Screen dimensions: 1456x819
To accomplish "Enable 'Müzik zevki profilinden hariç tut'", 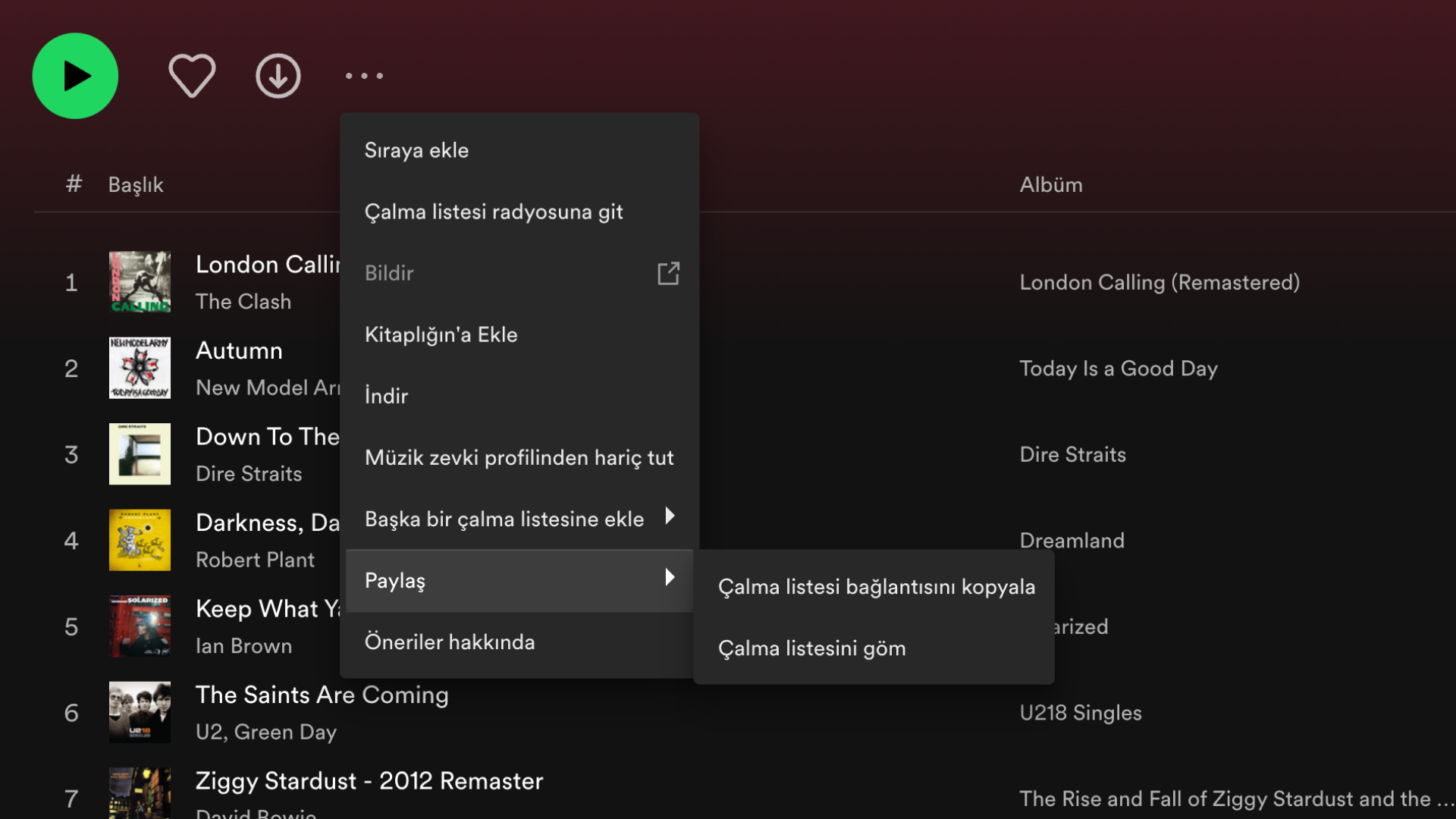I will click(x=519, y=457).
